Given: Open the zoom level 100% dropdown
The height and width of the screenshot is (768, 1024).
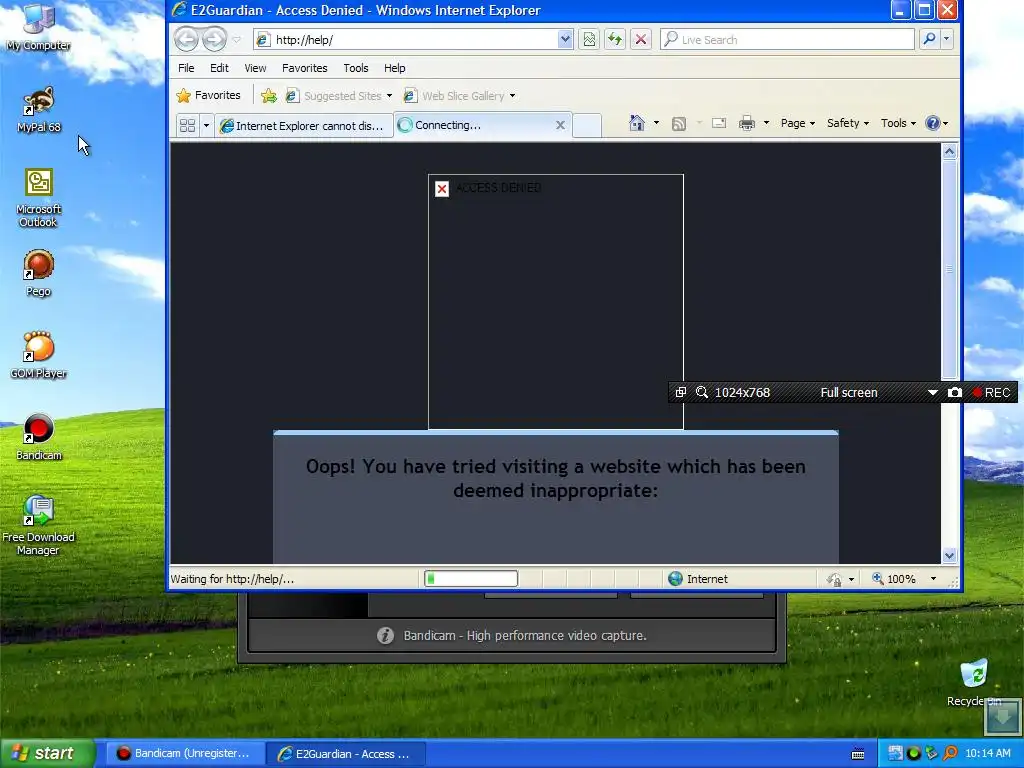Looking at the screenshot, I should 933,579.
